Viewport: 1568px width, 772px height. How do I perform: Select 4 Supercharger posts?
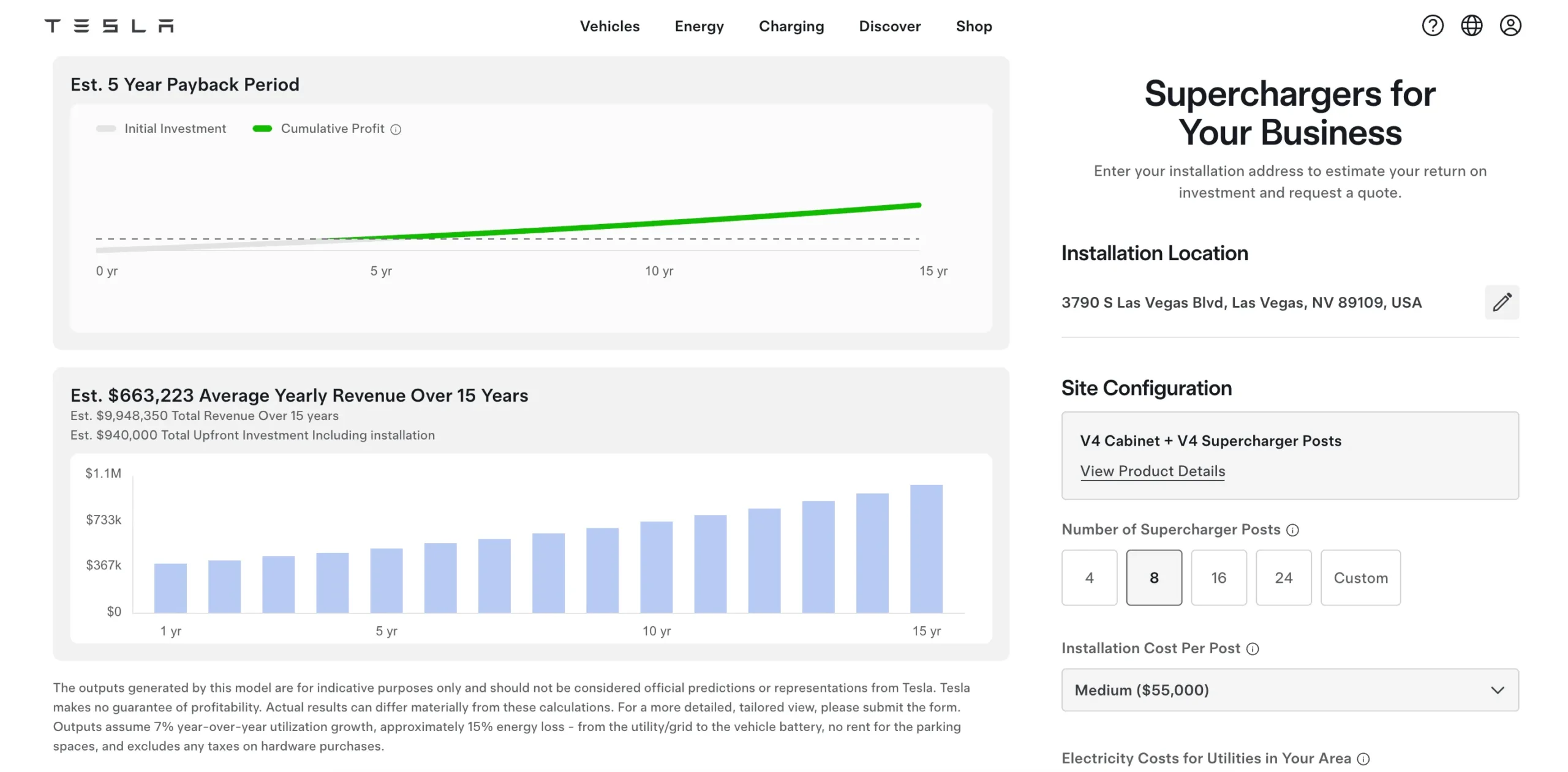click(x=1090, y=577)
